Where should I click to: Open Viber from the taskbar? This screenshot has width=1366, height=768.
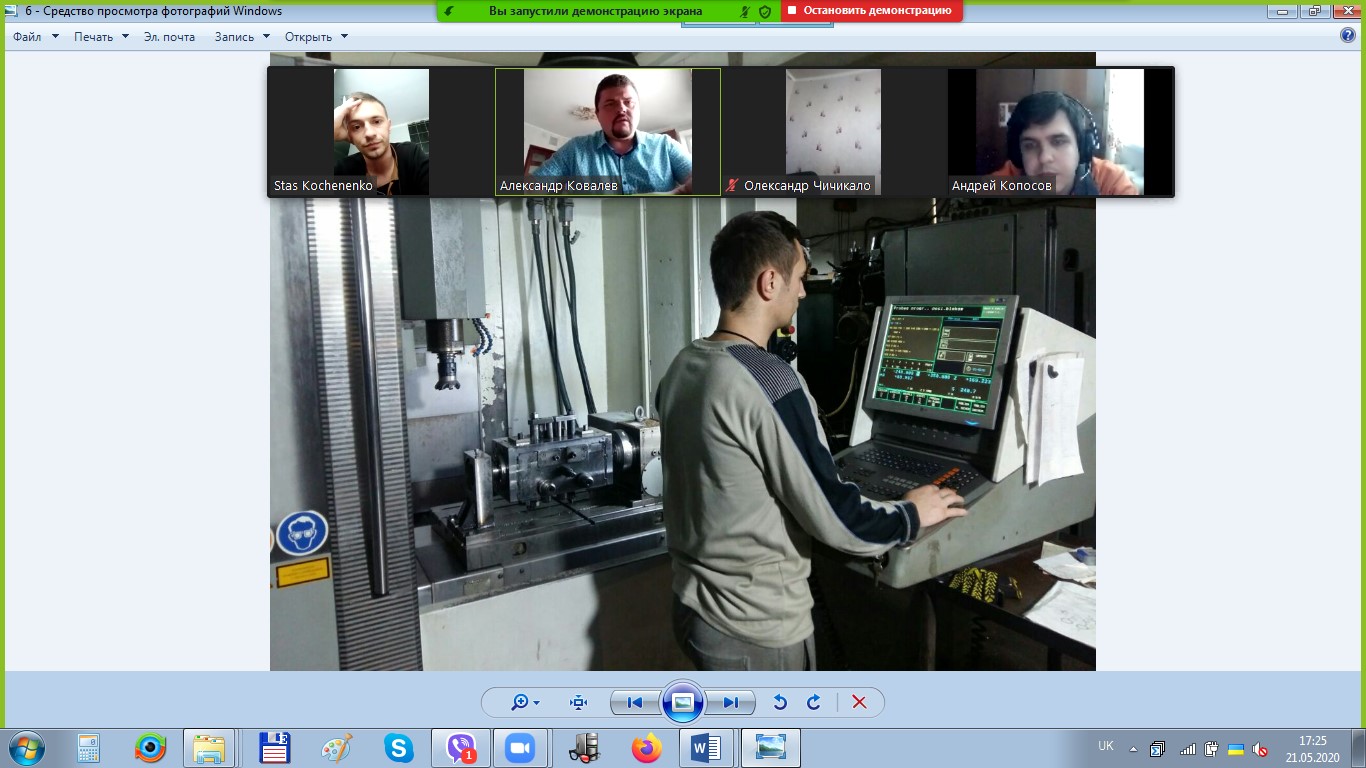(x=461, y=748)
